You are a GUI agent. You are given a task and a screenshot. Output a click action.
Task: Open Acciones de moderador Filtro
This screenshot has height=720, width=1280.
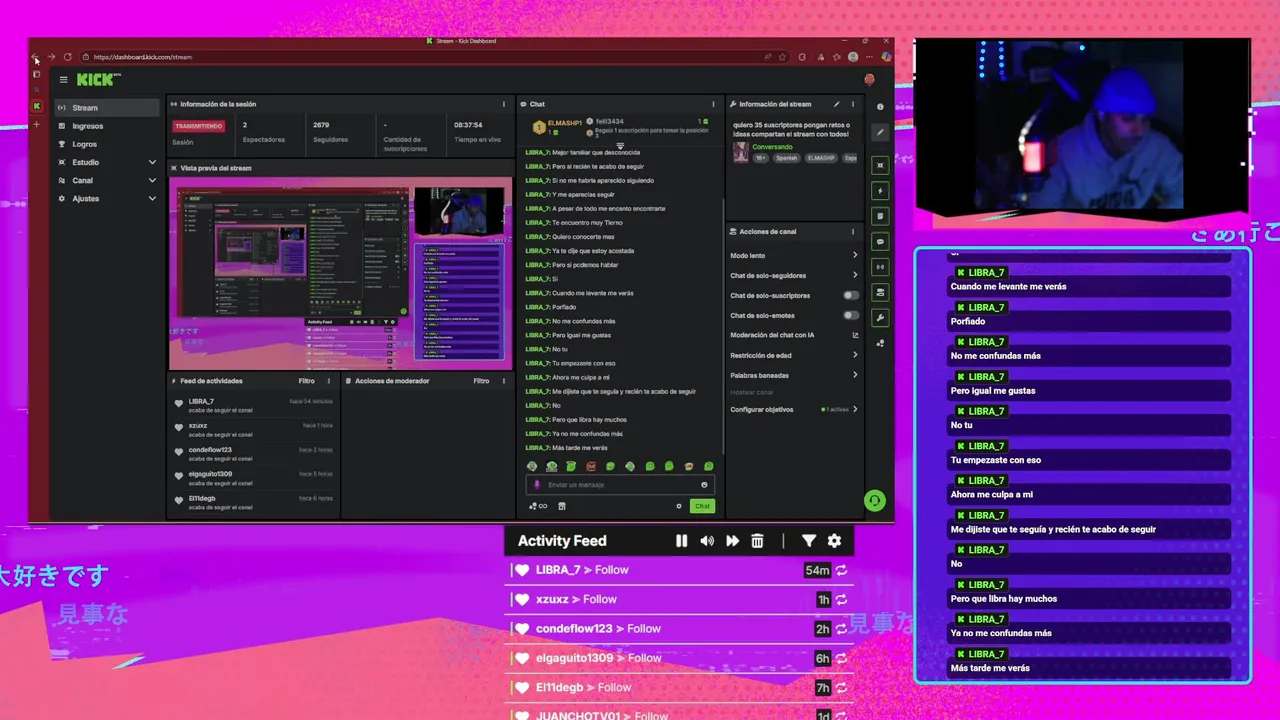(x=481, y=381)
